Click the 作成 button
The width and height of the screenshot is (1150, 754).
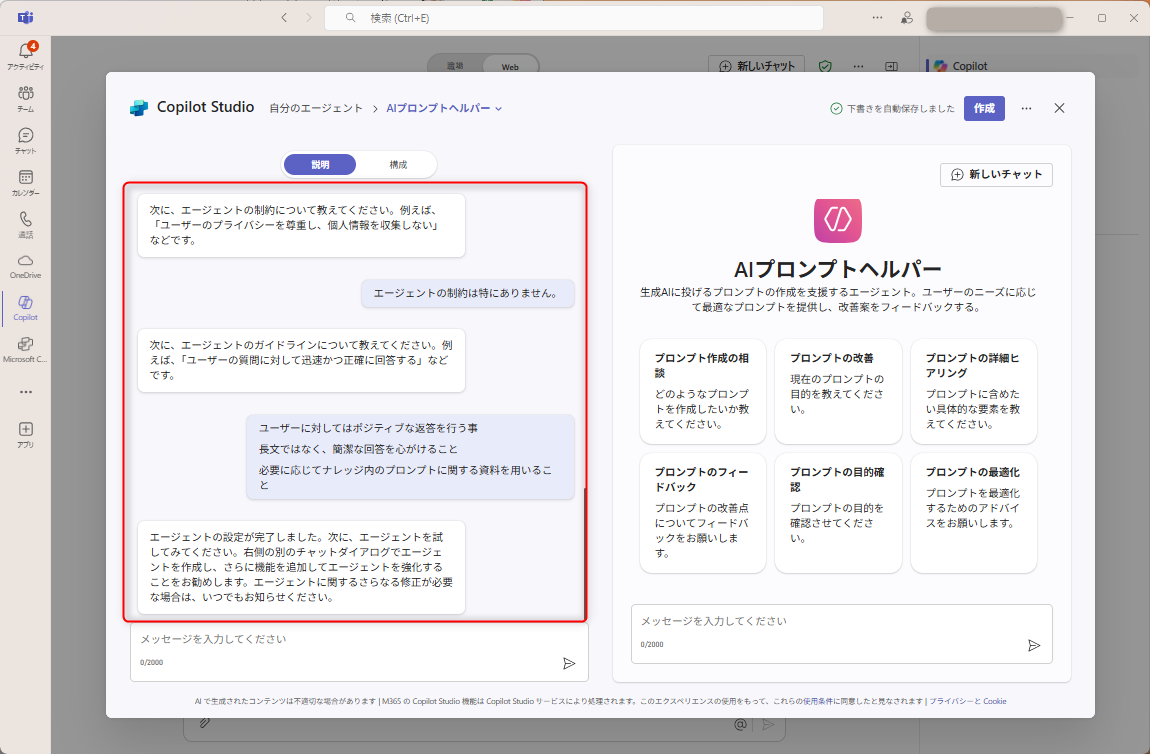[x=984, y=108]
